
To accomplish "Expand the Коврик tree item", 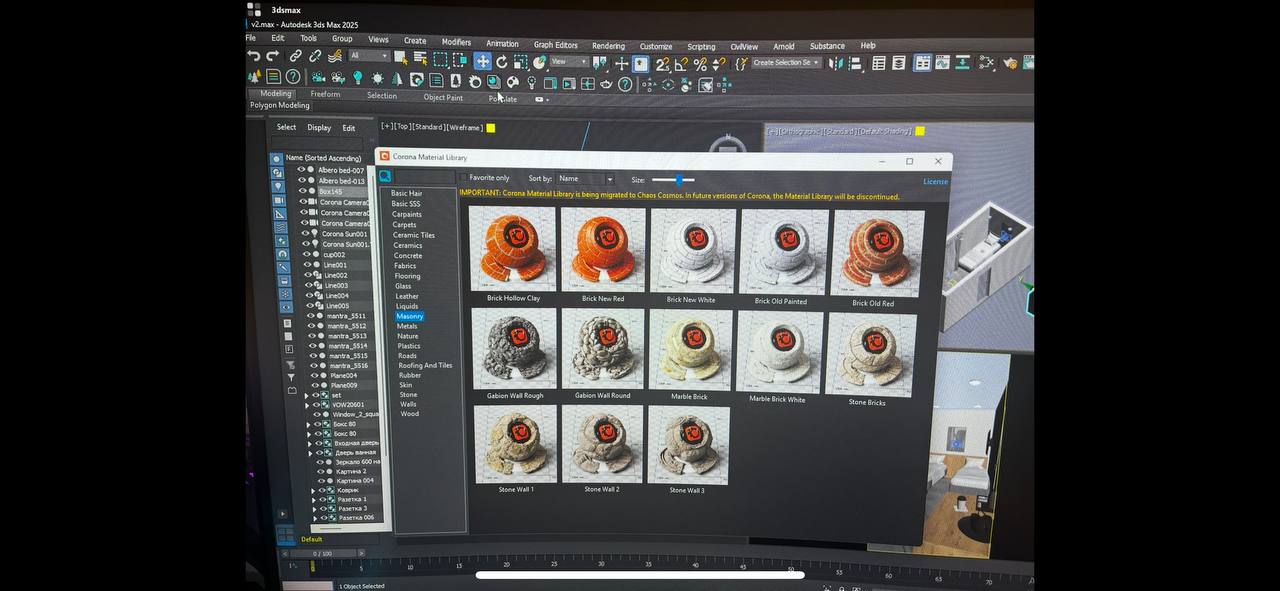I will pyautogui.click(x=313, y=491).
